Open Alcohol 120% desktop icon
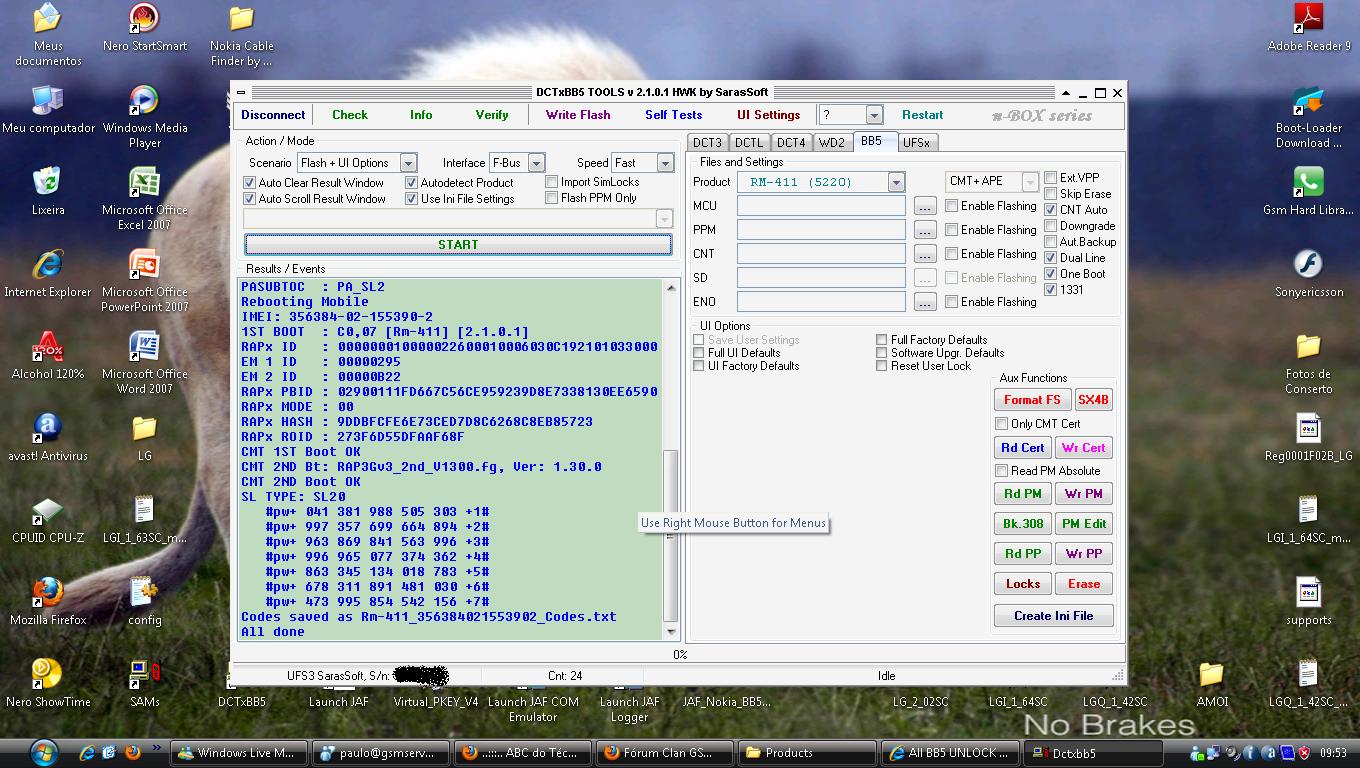The height and width of the screenshot is (768, 1360). click(x=48, y=355)
